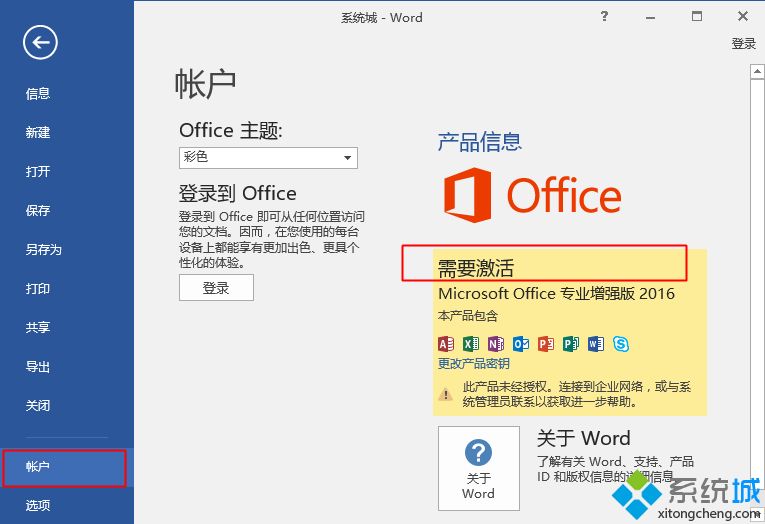Select 打印 in the backstage menu
This screenshot has width=765, height=524.
coord(38,289)
